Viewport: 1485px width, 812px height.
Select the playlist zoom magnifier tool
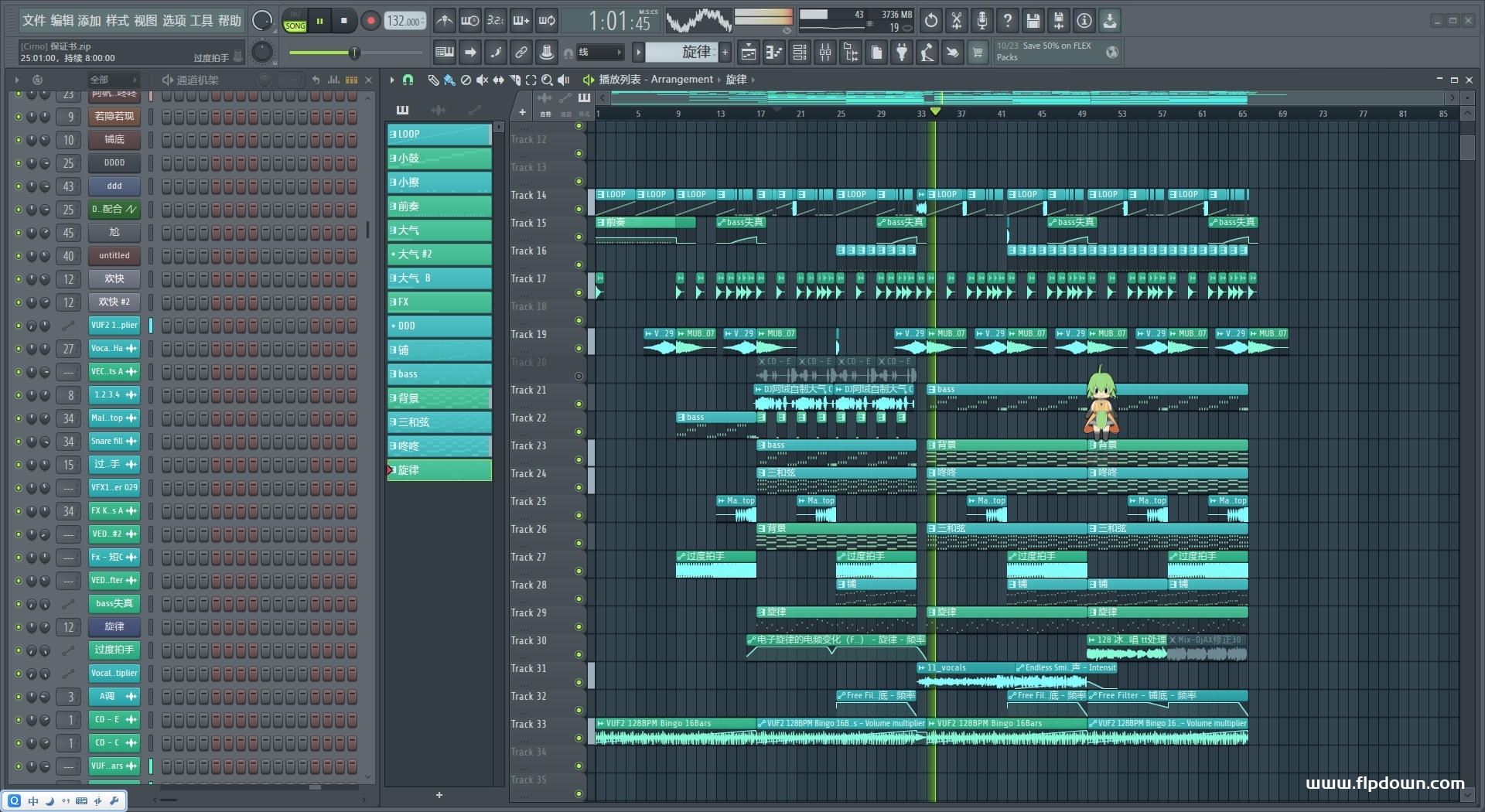[547, 80]
